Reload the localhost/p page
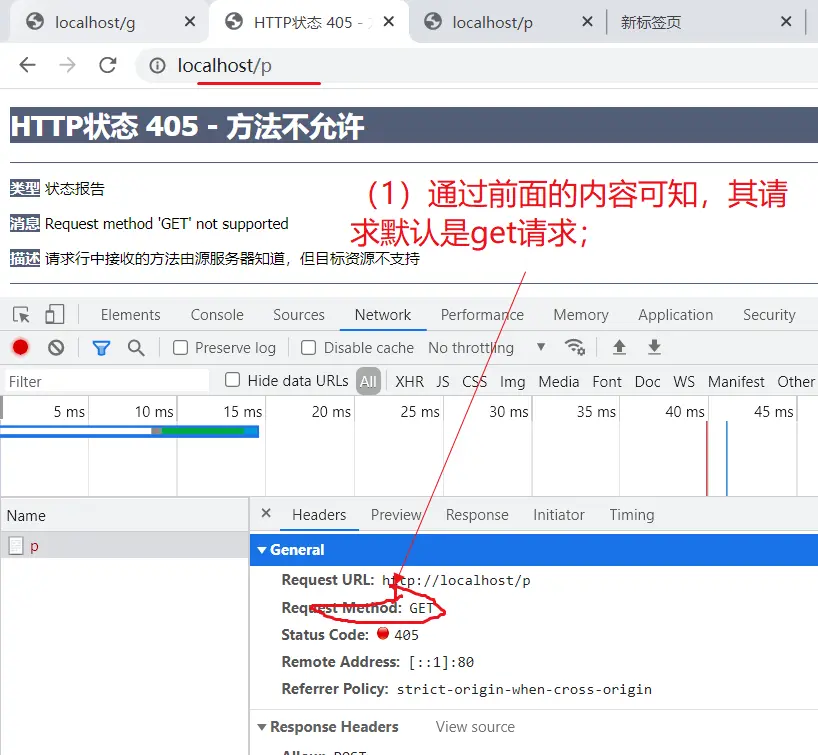 [x=107, y=65]
